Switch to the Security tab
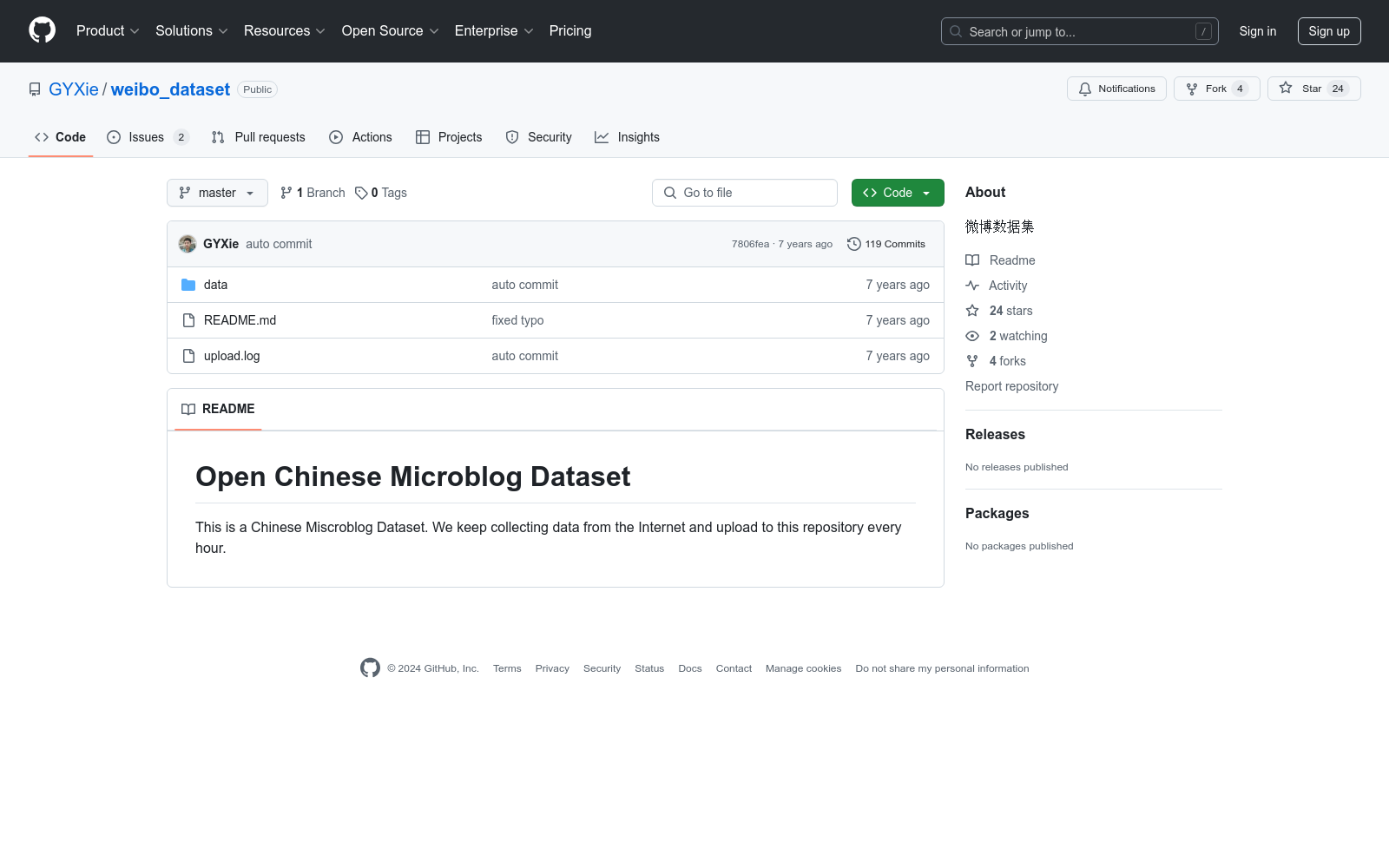Screen dimensions: 1389x868 click(x=539, y=137)
